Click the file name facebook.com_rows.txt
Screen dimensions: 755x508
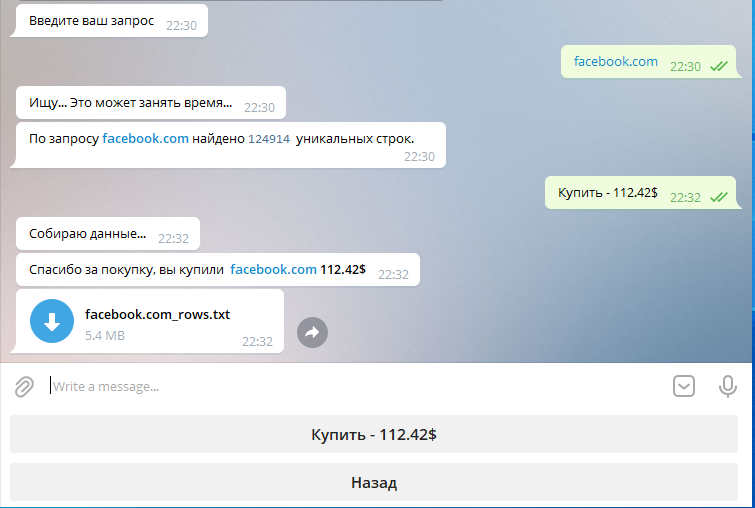(x=157, y=314)
